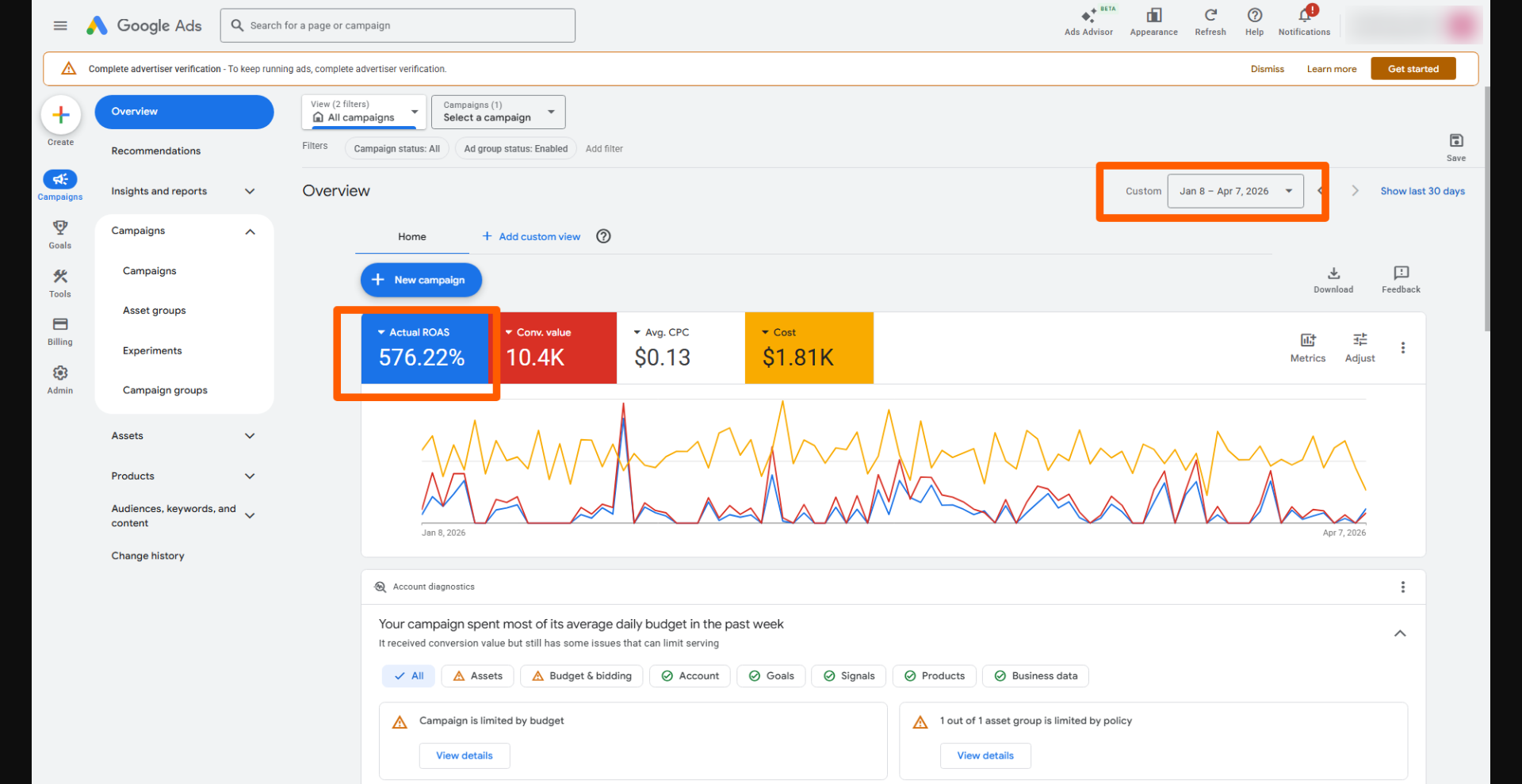The width and height of the screenshot is (1522, 784).
Task: View details for limited by policy
Action: 985,755
